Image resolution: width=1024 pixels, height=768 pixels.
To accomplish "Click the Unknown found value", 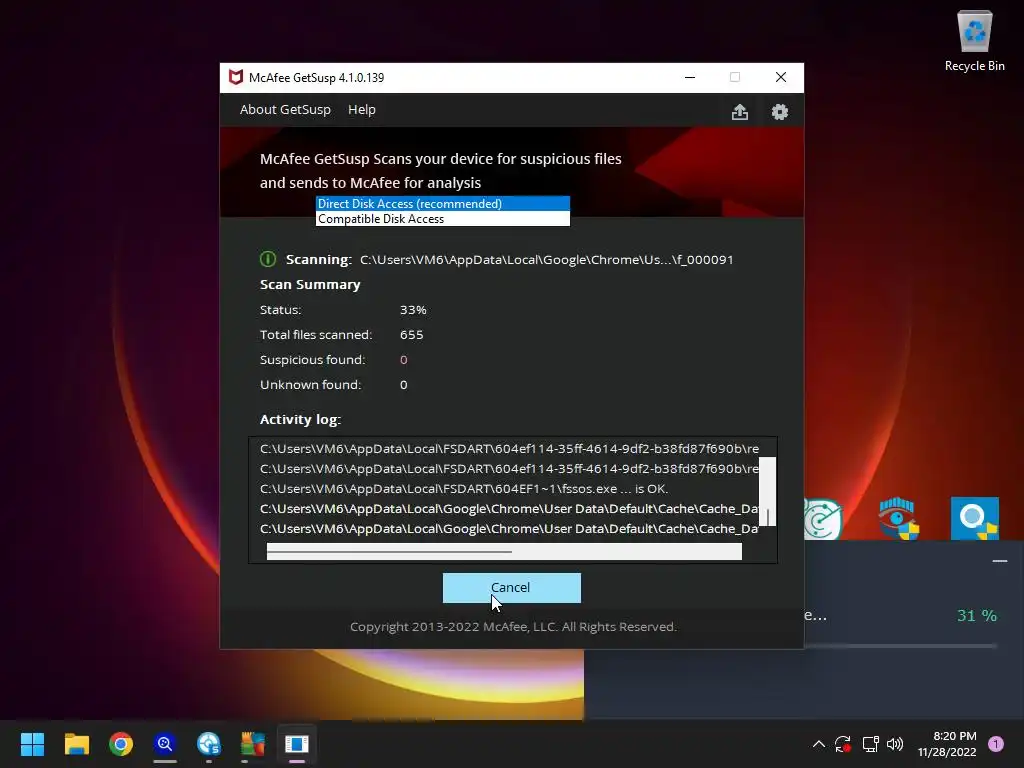I will tap(404, 385).
